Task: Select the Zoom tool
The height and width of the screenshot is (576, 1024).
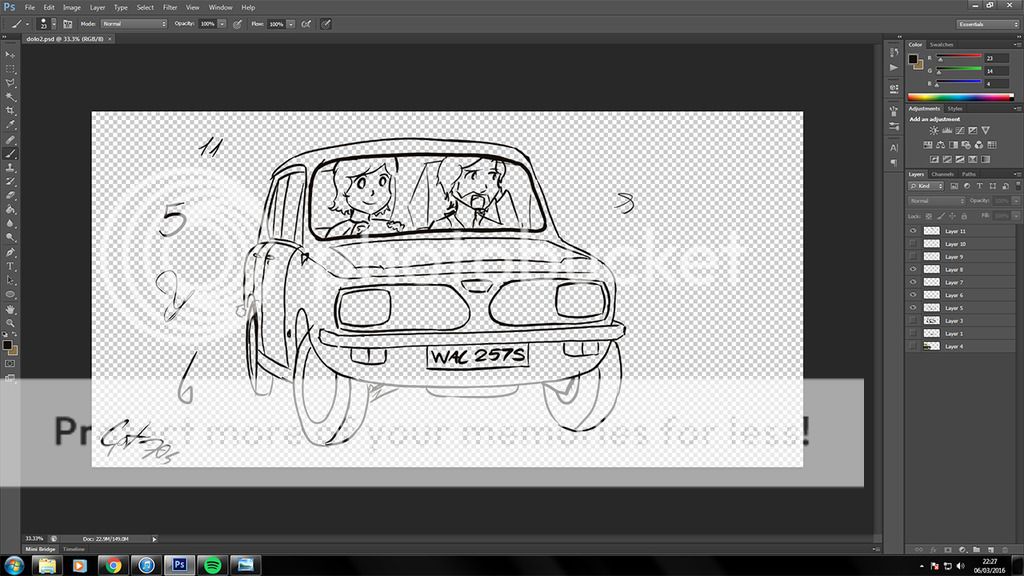Action: point(10,323)
